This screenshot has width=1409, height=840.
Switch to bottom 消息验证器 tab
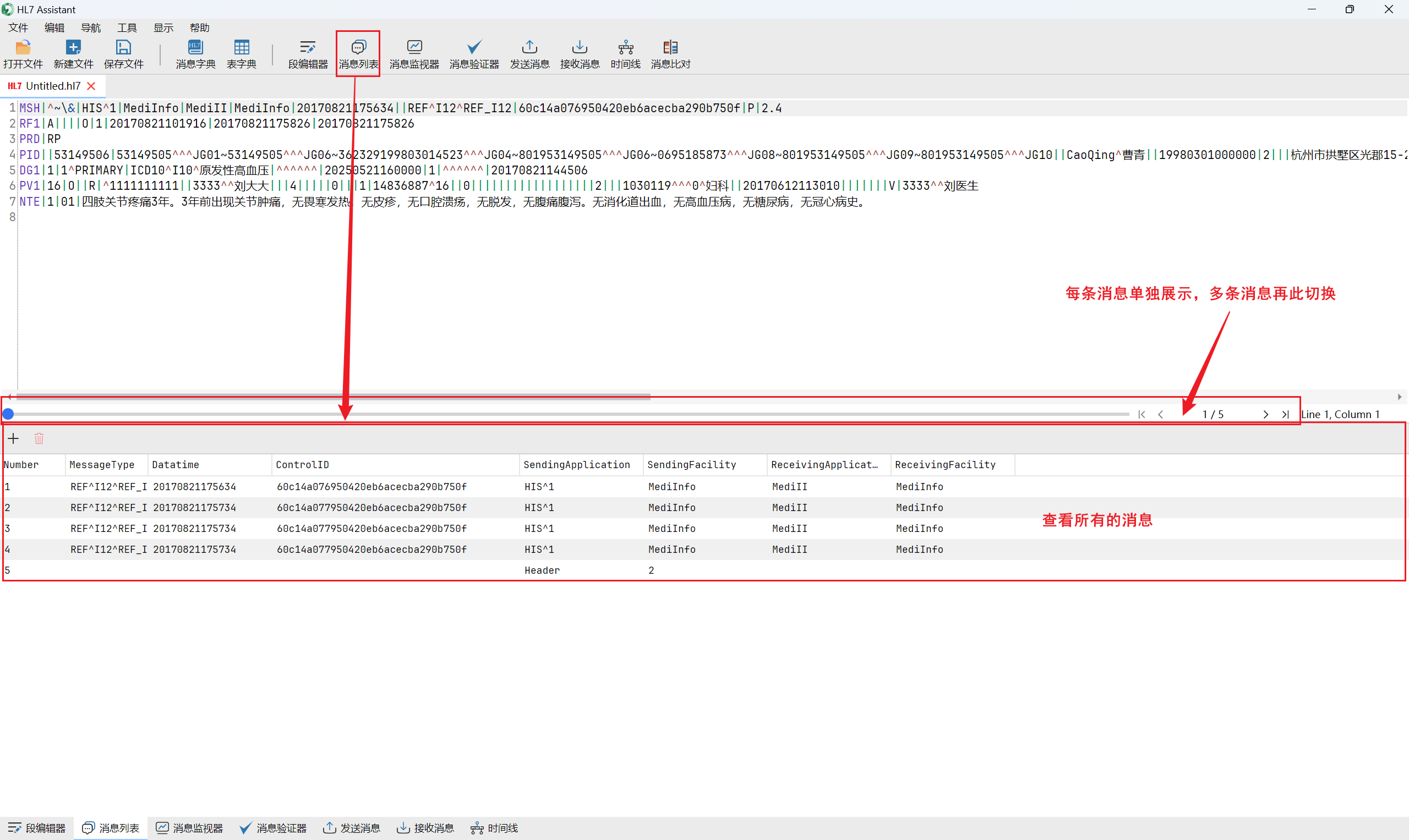point(273,828)
